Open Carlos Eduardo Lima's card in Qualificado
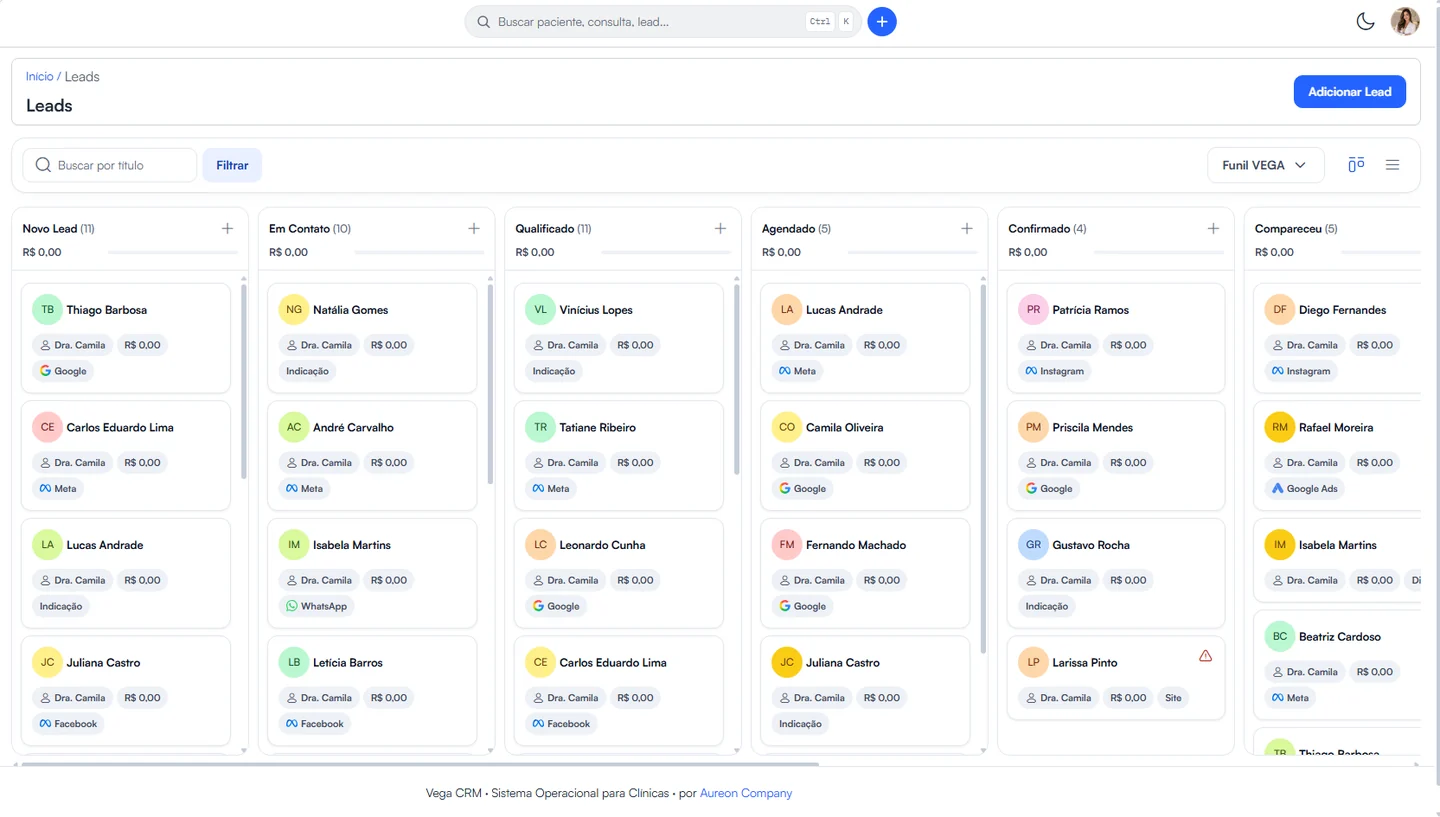 coord(619,691)
